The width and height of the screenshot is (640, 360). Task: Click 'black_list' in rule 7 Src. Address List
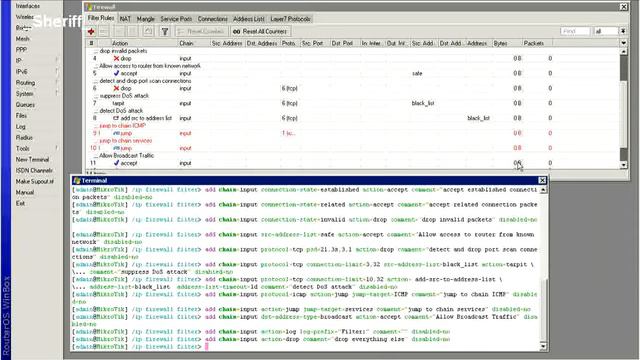tap(422, 103)
